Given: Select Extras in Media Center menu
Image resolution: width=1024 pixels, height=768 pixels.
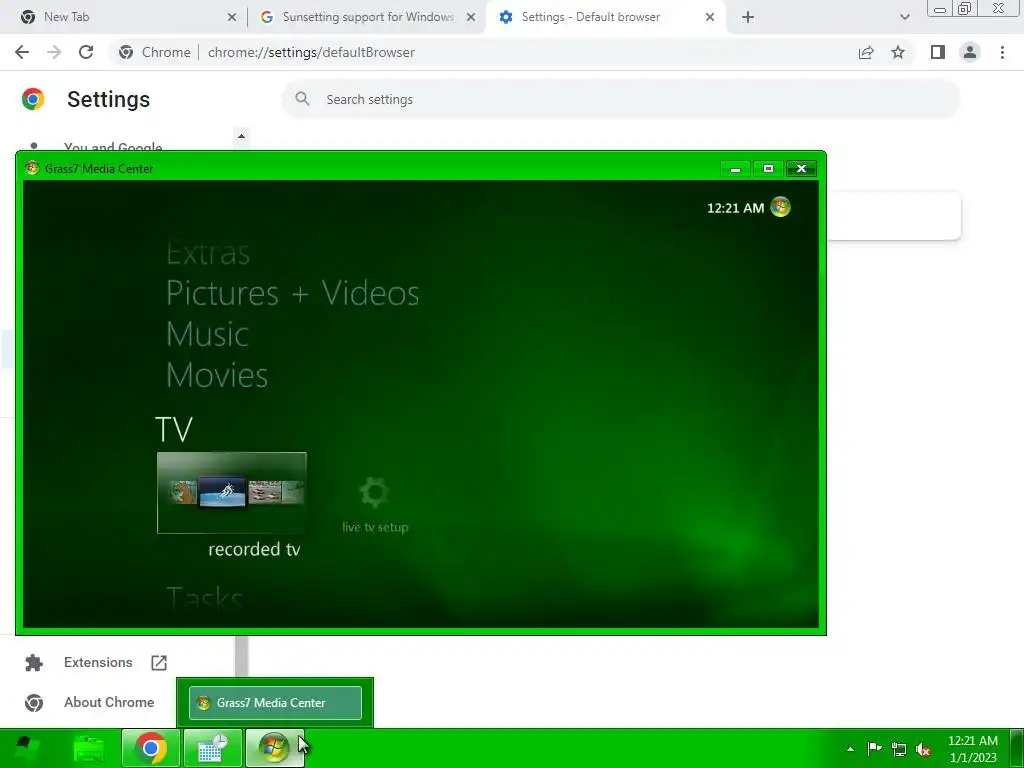Looking at the screenshot, I should point(208,253).
